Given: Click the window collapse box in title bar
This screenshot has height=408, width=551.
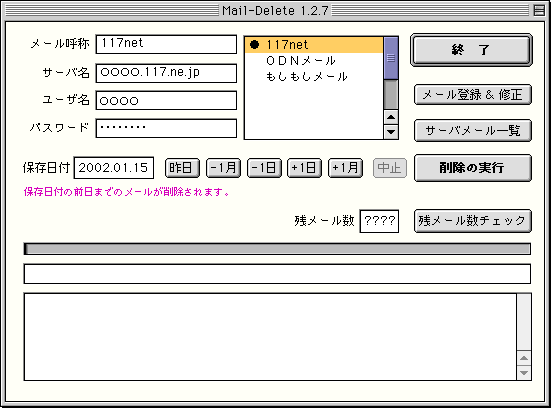Looking at the screenshot, I should 539,10.
